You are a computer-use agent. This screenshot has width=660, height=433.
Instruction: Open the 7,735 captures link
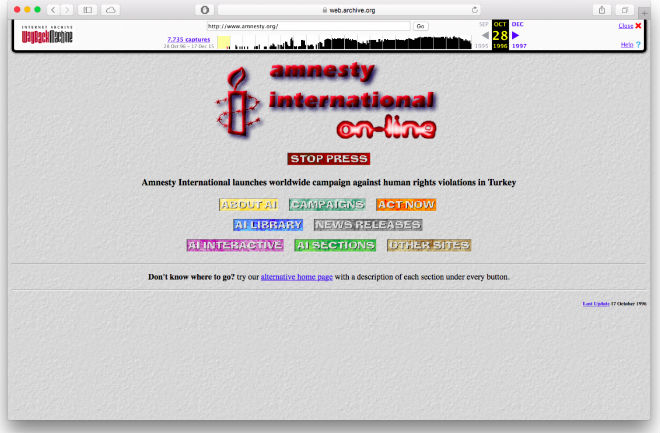tap(189, 39)
